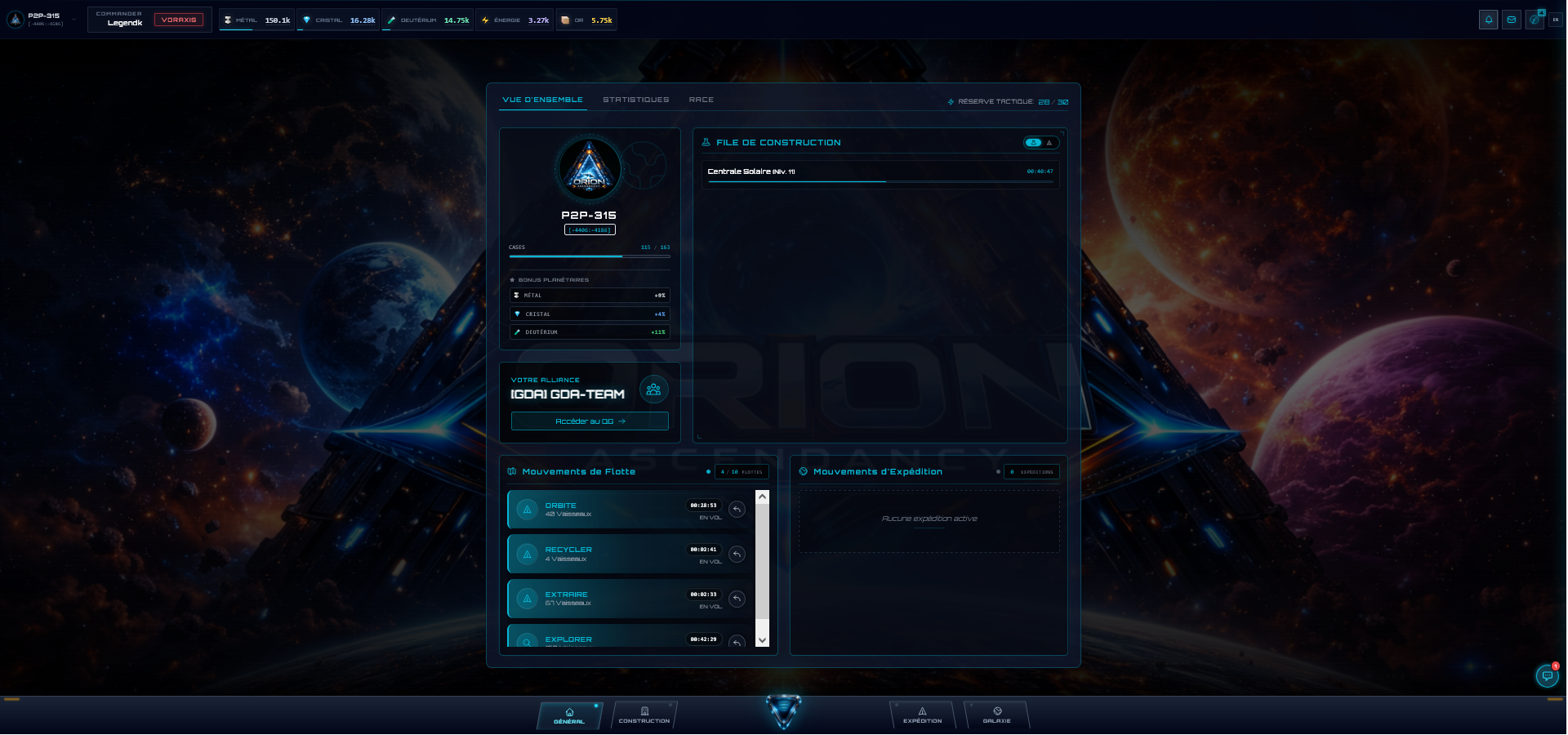The height and width of the screenshot is (735, 1568).
Task: Recall the ORBITE fleet with return arrow
Action: [x=737, y=510]
